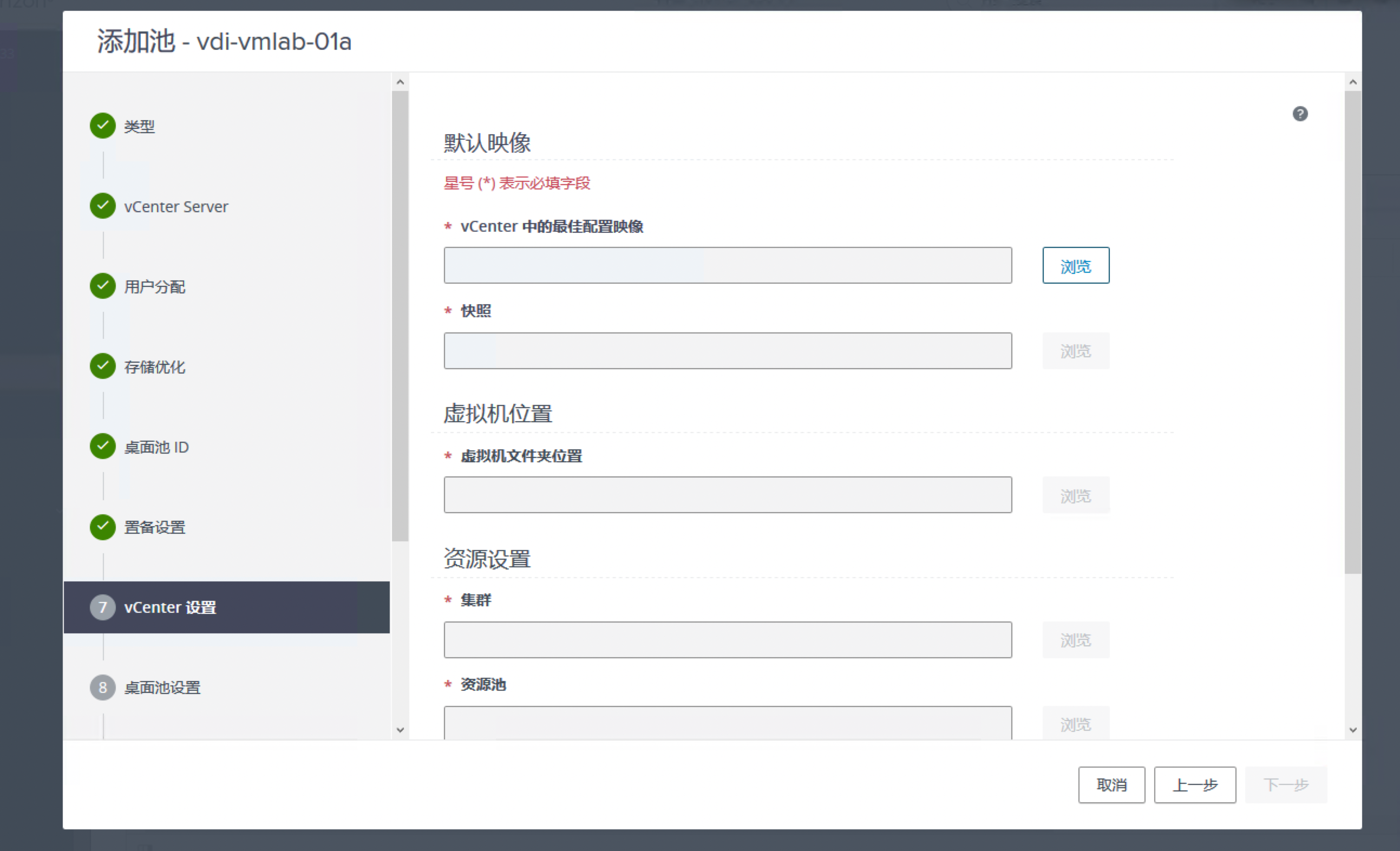Screen dimensions: 1400x851
Task: Browse for the golden image in vCenter
Action: point(1075,265)
